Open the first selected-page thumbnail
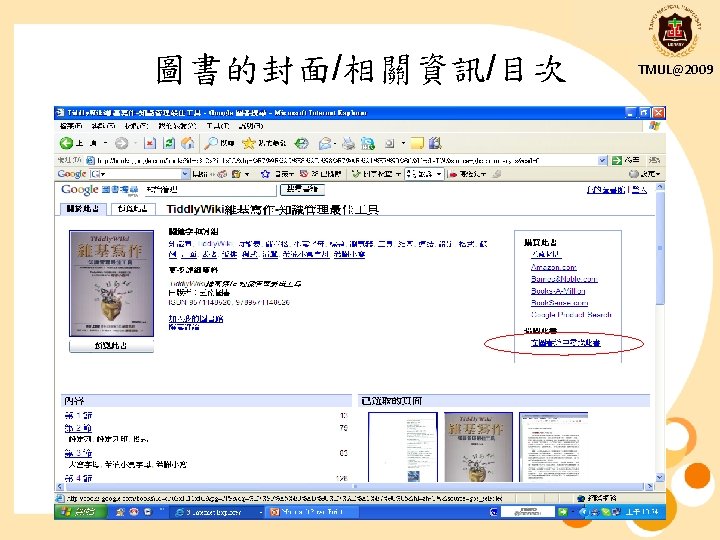 point(403,447)
